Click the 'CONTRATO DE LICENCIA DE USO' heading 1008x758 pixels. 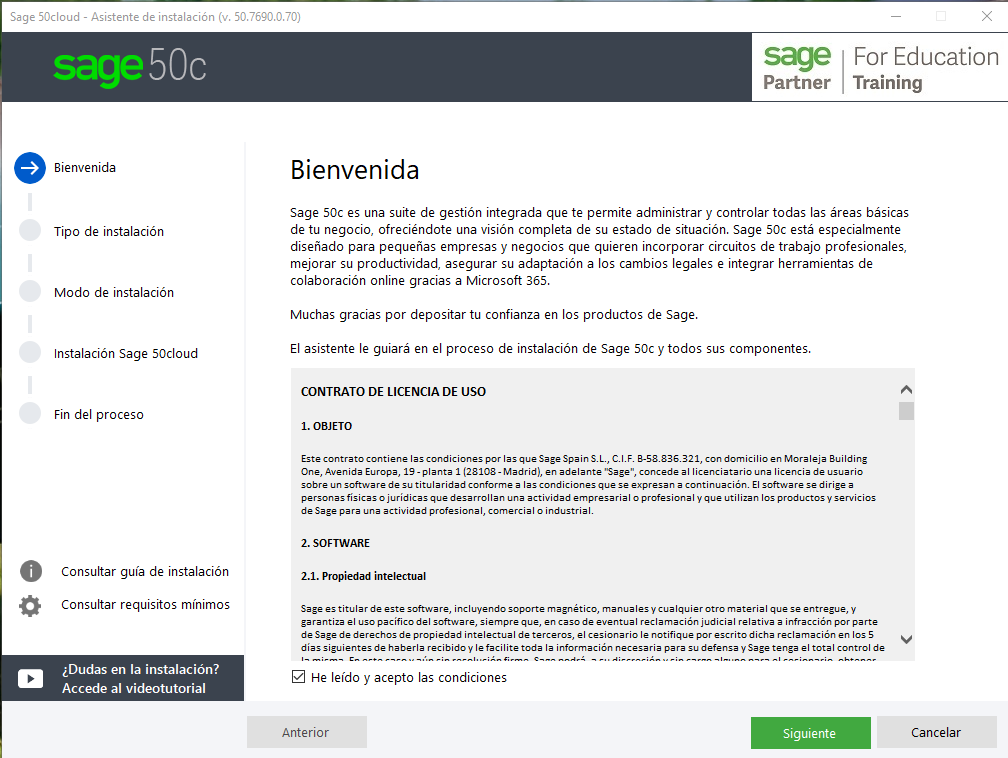393,392
